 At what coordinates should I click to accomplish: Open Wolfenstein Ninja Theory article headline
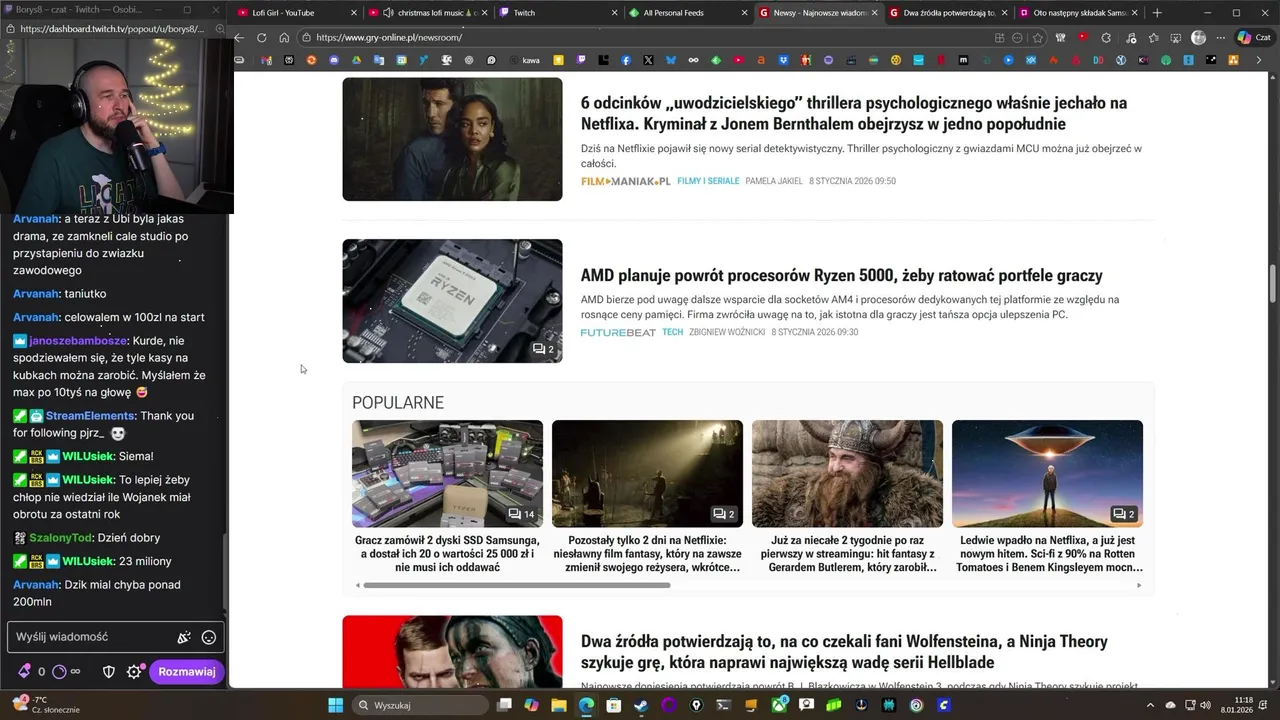point(844,651)
